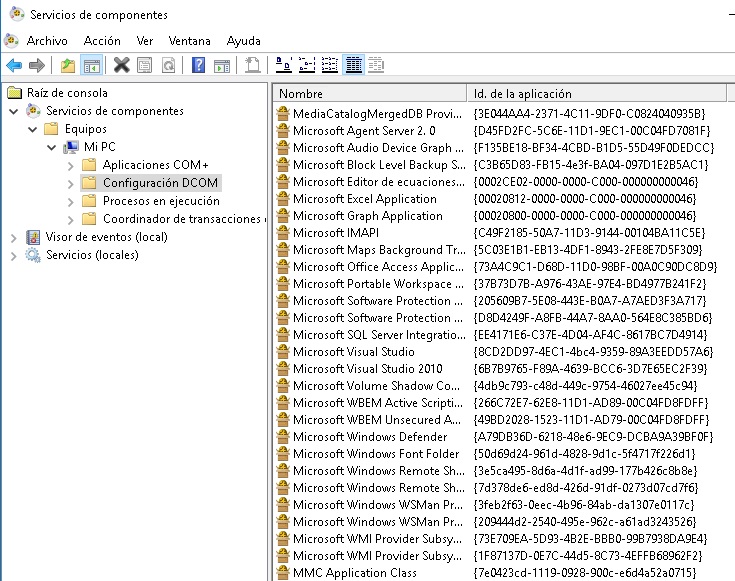735x581 pixels.
Task: Select Microsoft Windows Defender entry icon
Action: click(x=283, y=437)
